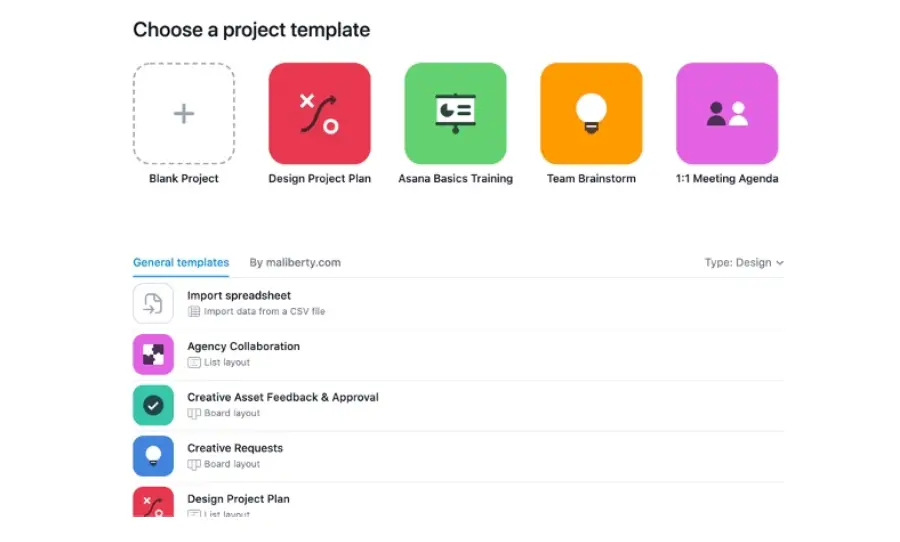Select the green Asana Basics Training icon
This screenshot has height=542, width=900.
tap(455, 114)
